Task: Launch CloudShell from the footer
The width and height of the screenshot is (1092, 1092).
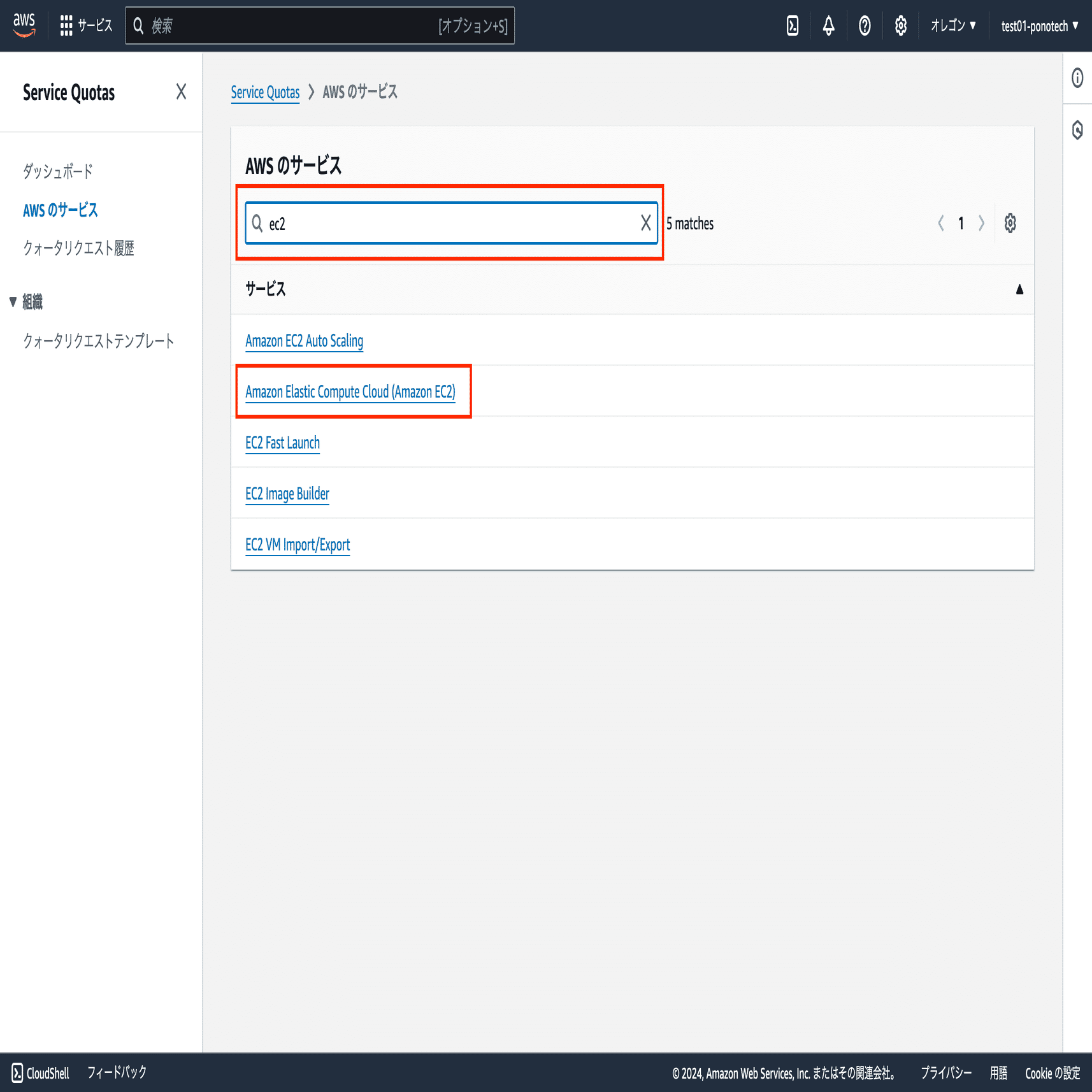Action: click(x=41, y=1073)
